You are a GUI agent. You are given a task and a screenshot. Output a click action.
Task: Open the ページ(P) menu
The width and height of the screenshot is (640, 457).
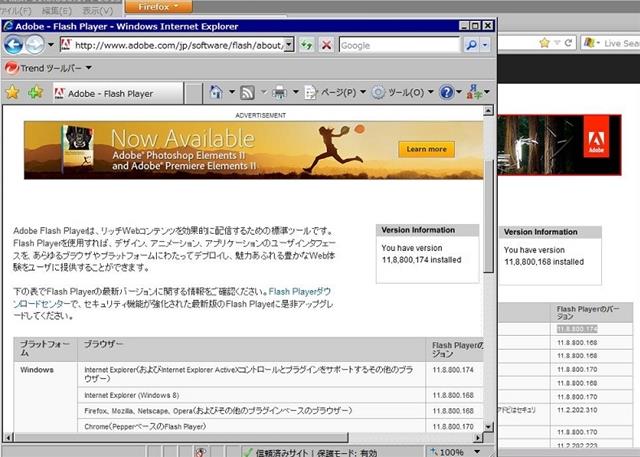(335, 93)
